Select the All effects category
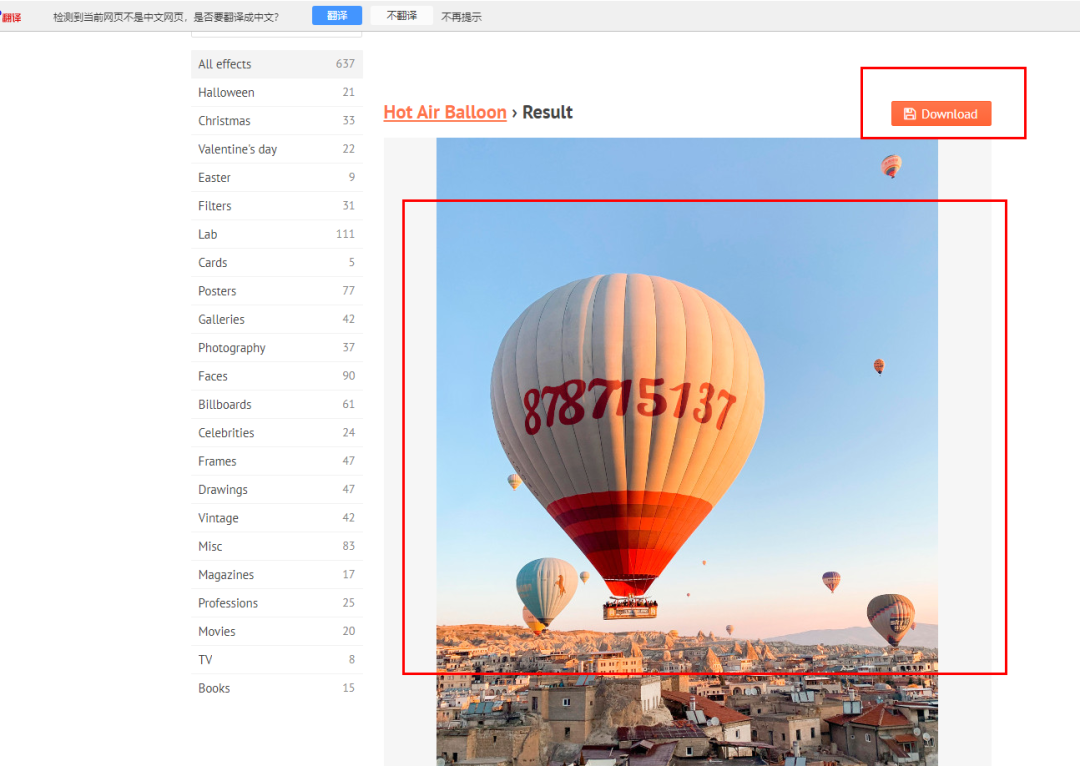1080x766 pixels. pos(225,64)
